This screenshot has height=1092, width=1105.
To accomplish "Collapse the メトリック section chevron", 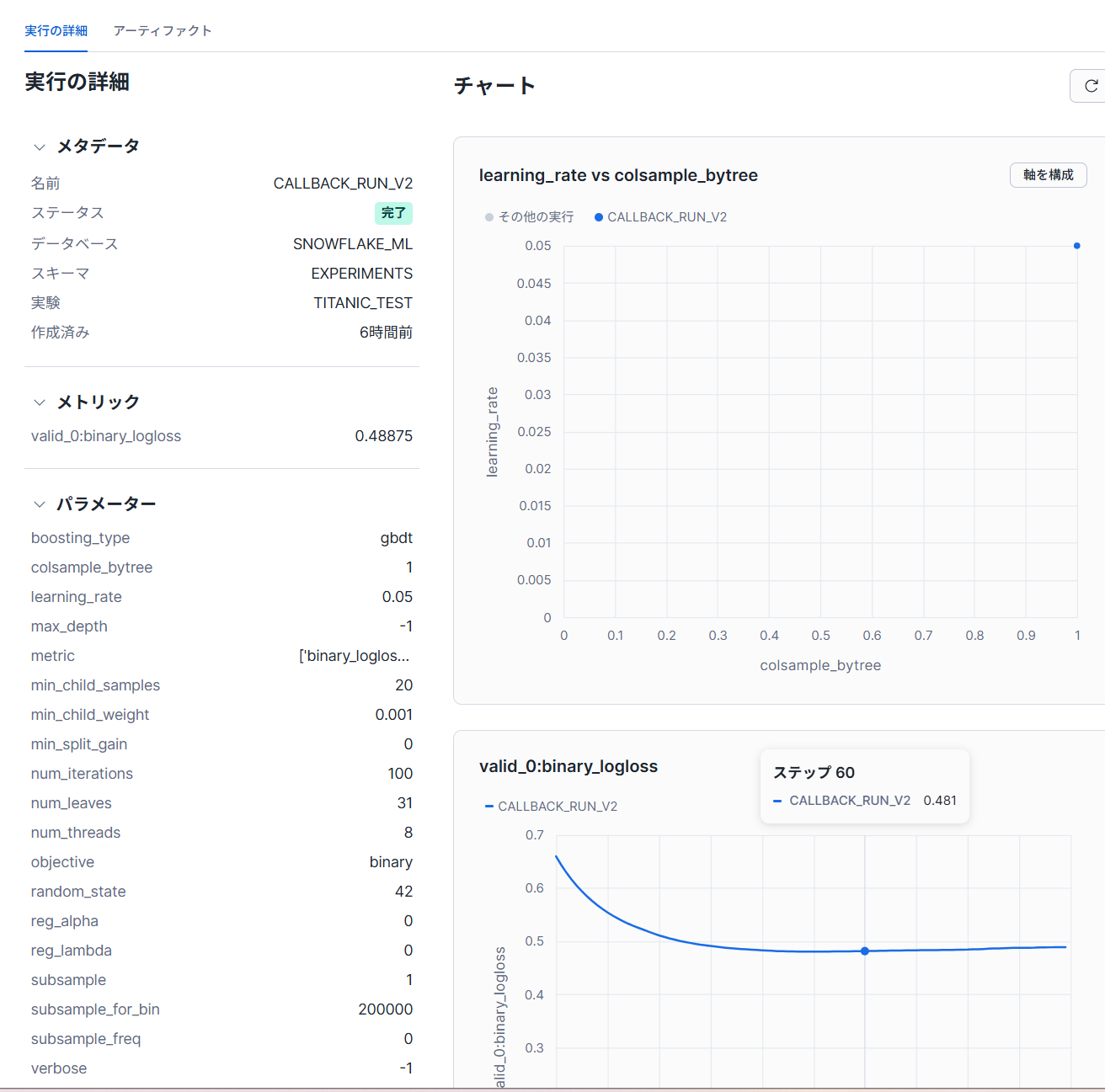I will point(39,402).
